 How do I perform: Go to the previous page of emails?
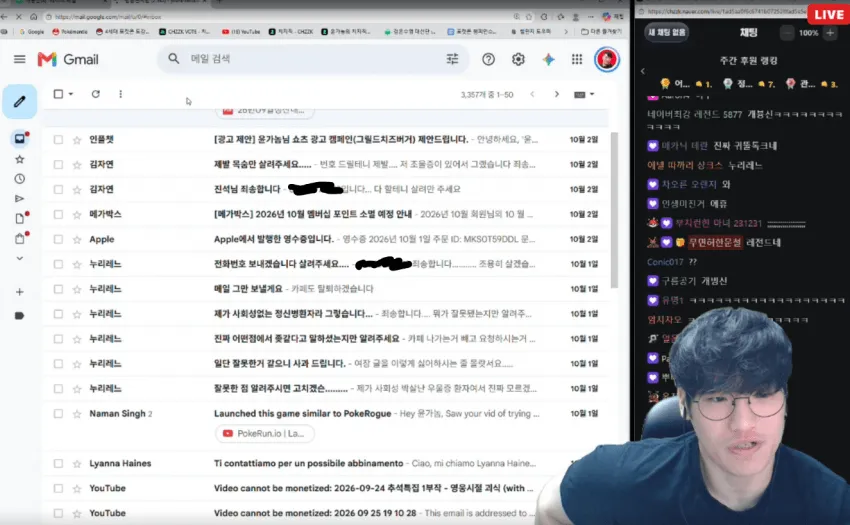(x=532, y=94)
